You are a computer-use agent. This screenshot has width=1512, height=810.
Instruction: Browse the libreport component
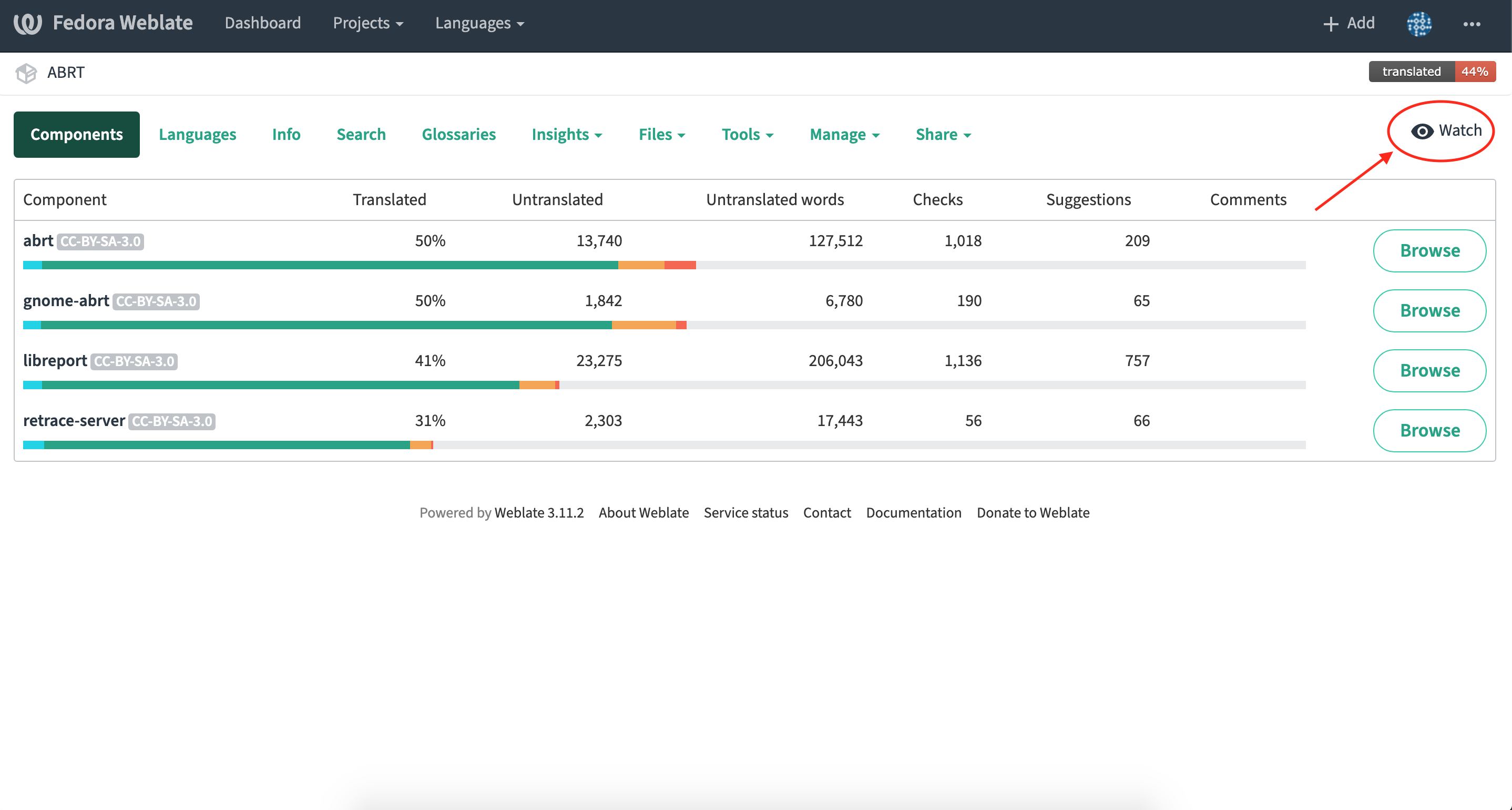point(1430,371)
